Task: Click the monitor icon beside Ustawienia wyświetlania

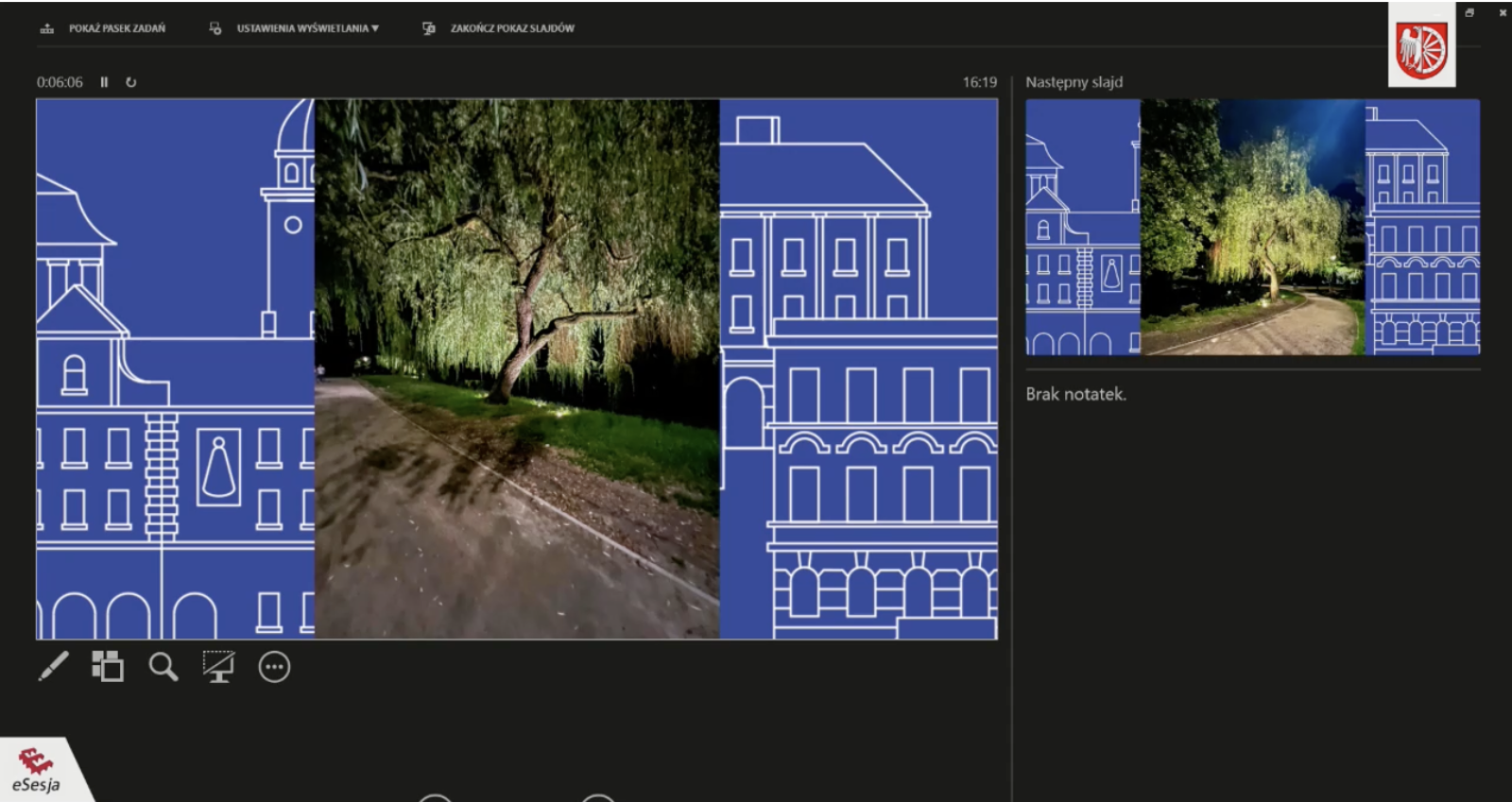Action: [x=215, y=28]
